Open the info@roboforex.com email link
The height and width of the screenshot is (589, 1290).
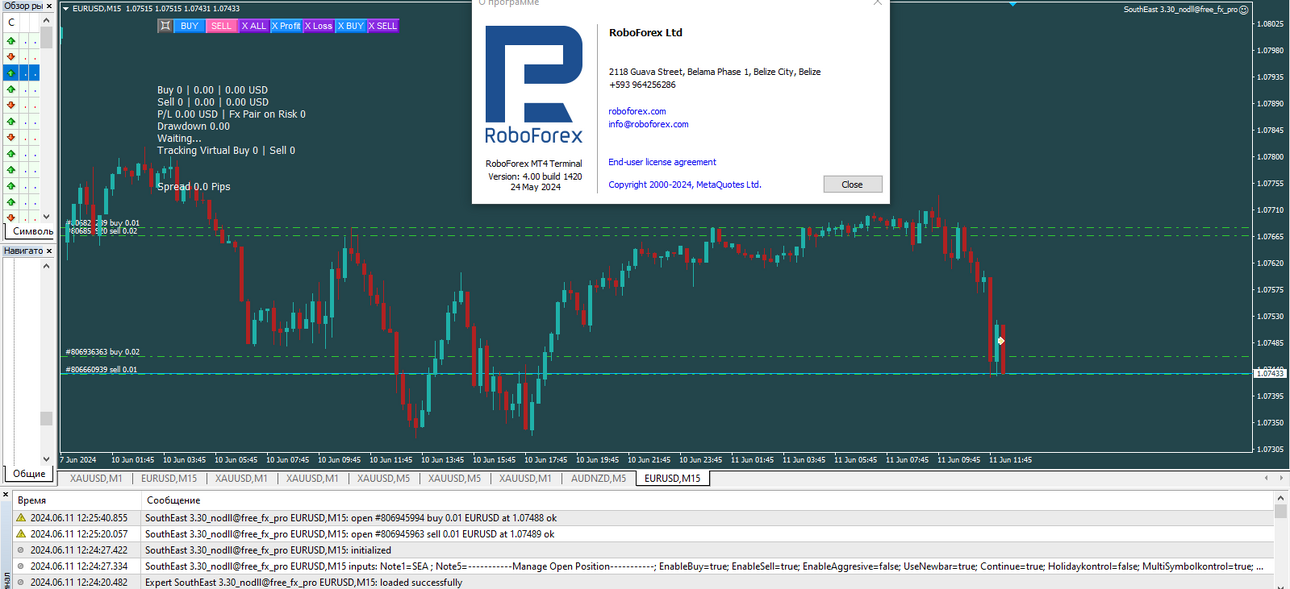tap(648, 124)
